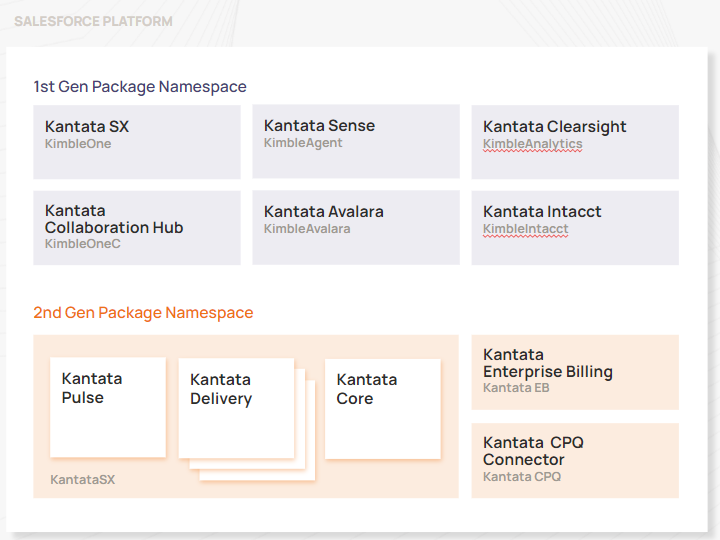Screen dimensions: 720x540
Task: Click the Kantata Avalara card title
Action: click(x=323, y=211)
